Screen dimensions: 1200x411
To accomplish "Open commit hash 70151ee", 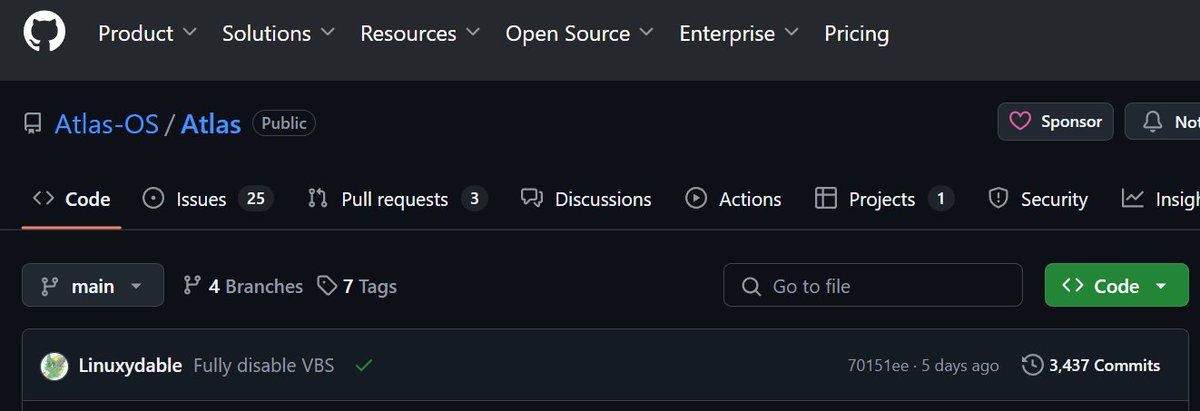I will 878,366.
